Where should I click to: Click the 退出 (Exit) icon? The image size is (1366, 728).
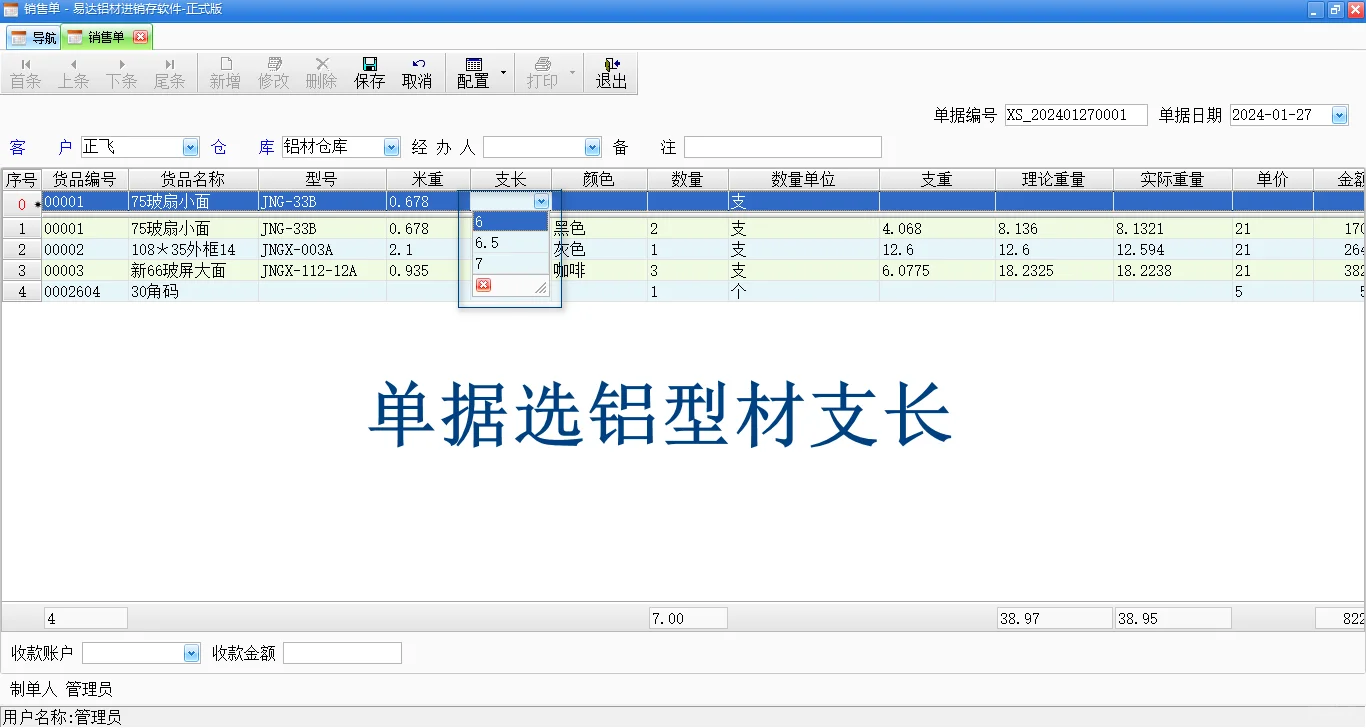click(611, 72)
